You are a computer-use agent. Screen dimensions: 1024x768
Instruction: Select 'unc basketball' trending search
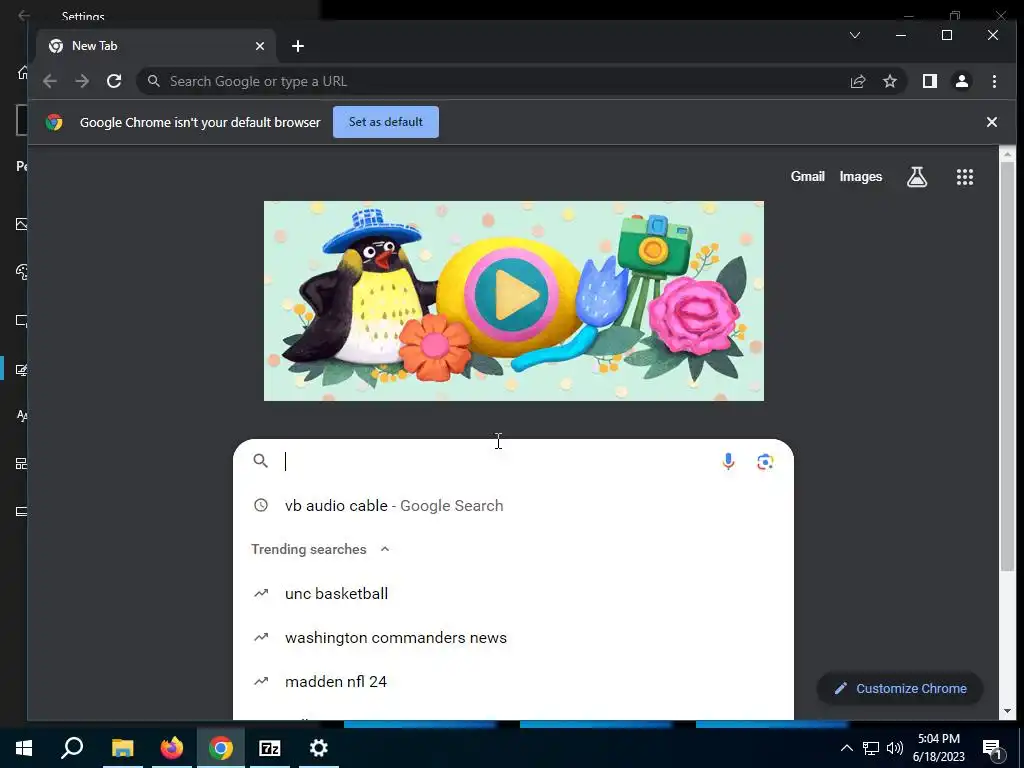(513, 594)
